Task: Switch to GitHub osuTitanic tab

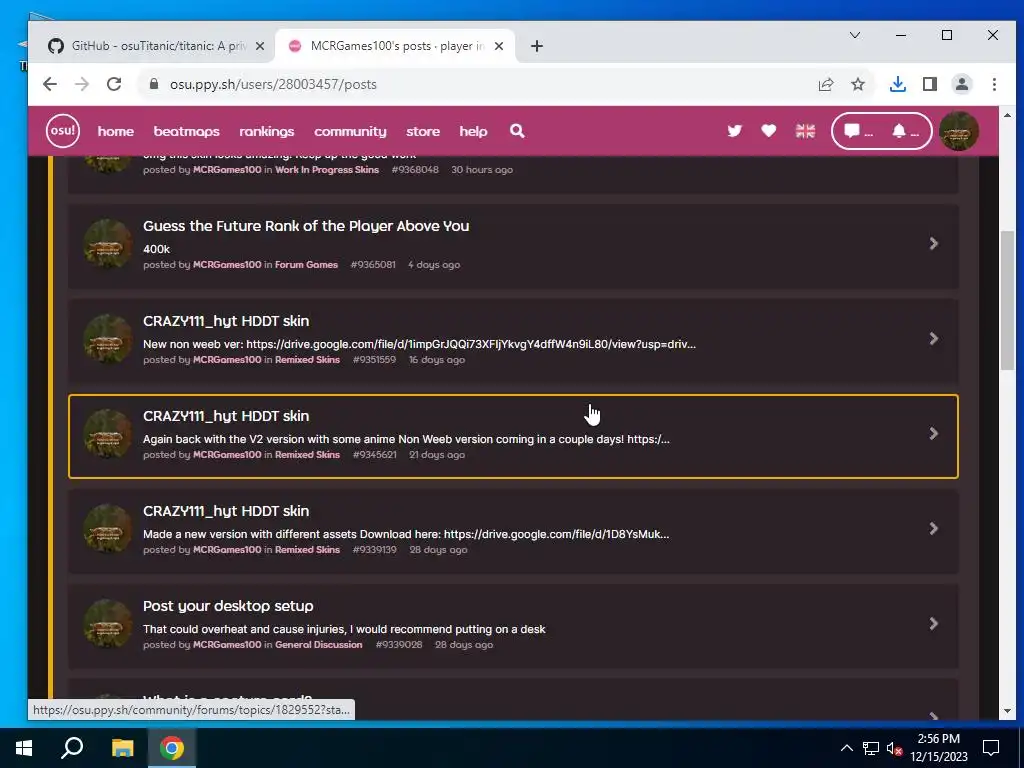Action: (157, 46)
